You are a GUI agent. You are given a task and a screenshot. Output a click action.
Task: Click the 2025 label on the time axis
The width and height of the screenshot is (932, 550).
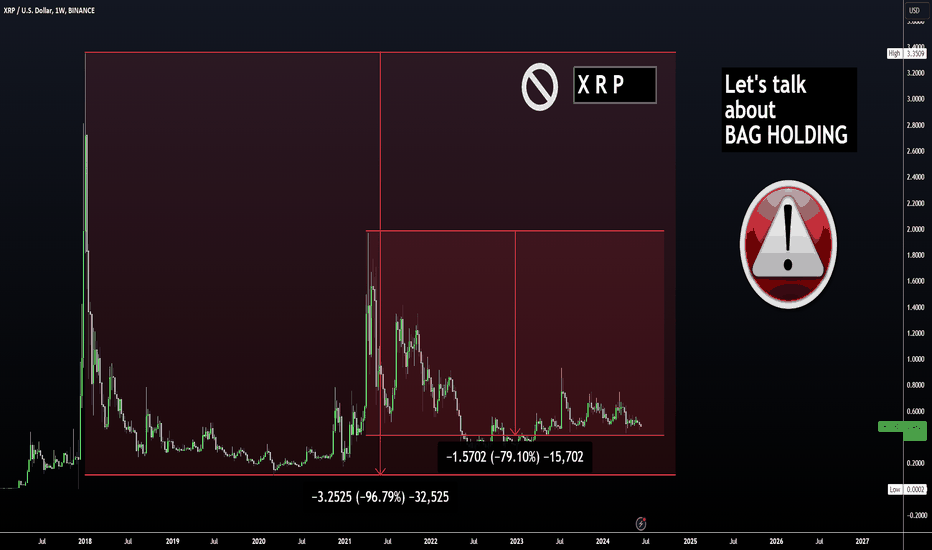(690, 541)
